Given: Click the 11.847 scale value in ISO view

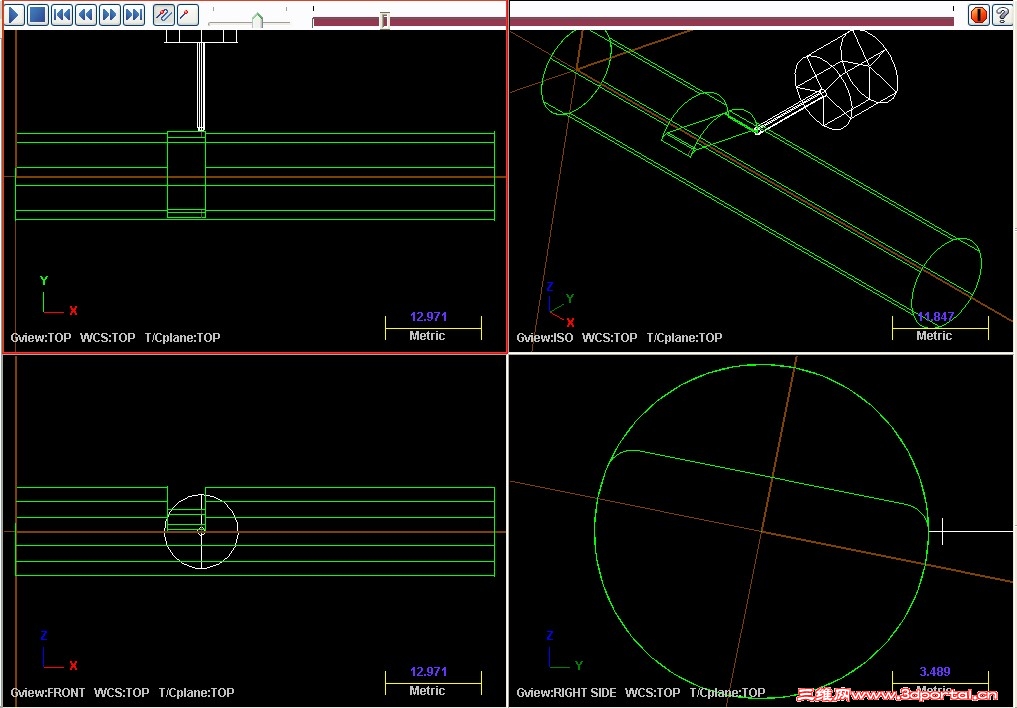Looking at the screenshot, I should (x=935, y=316).
